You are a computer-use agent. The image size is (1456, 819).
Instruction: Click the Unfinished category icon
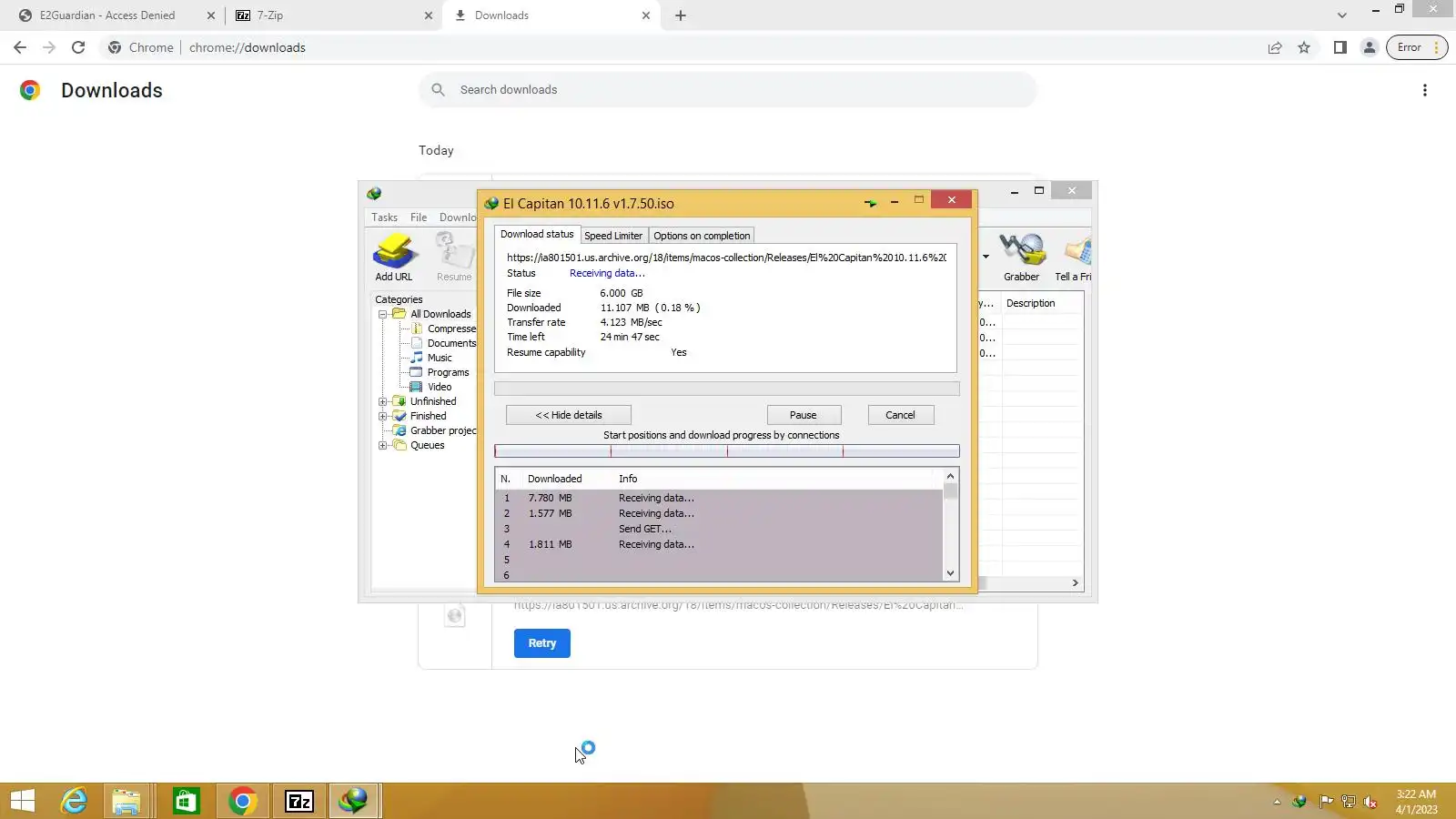coord(399,401)
